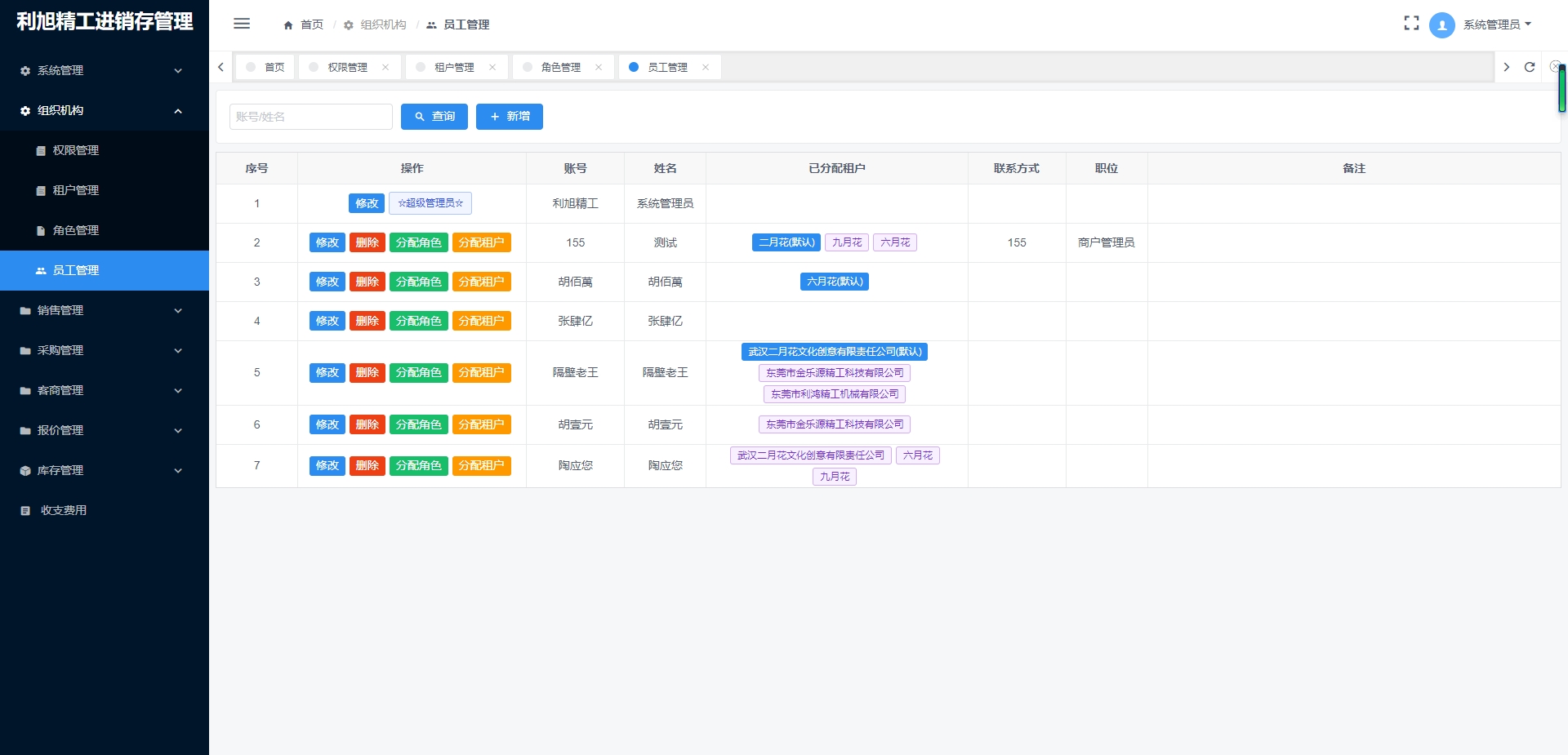Image resolution: width=1568 pixels, height=755 pixels.
Task: Click the 查询 search button
Action: click(434, 117)
